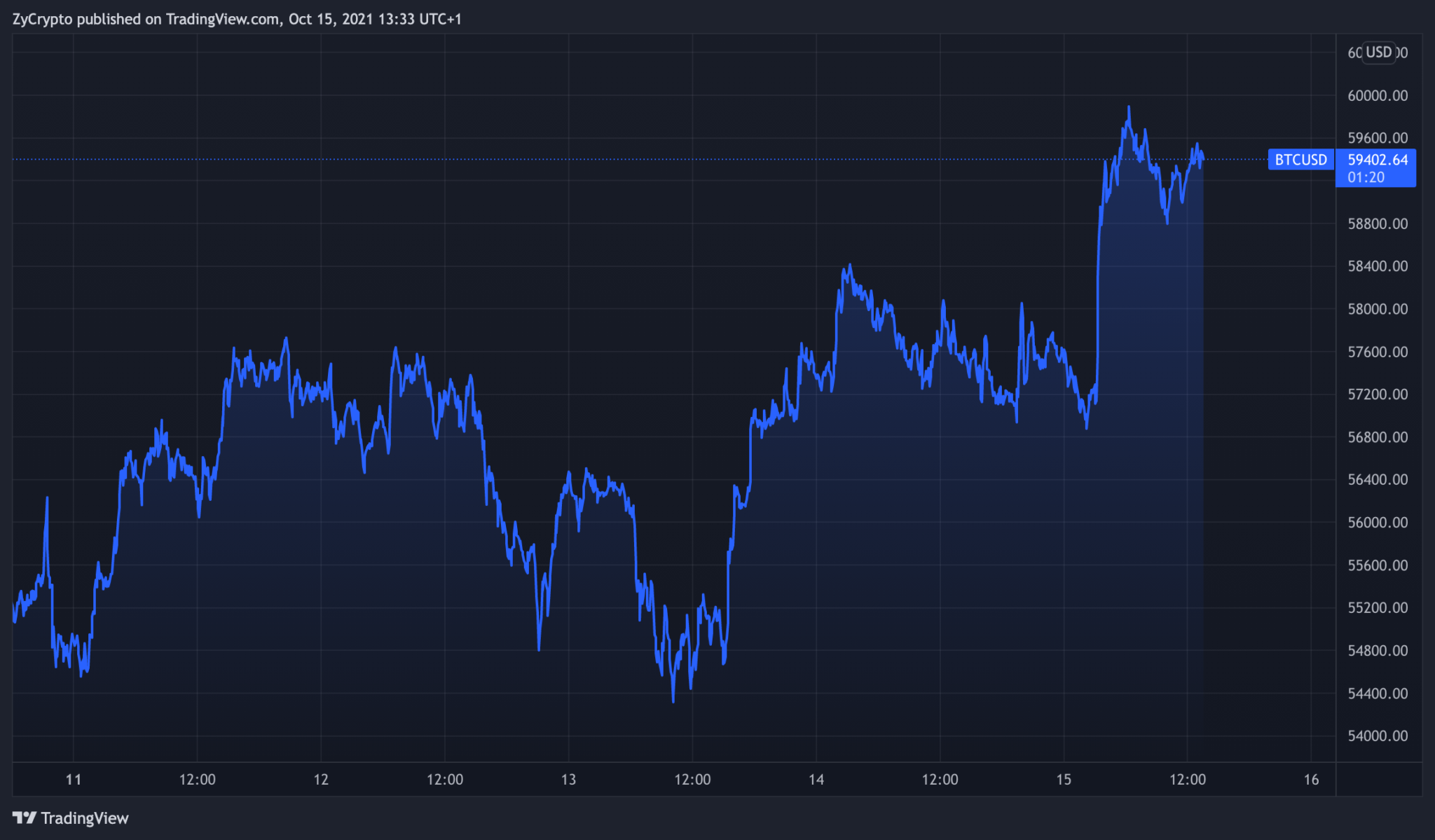Click the date 13 on time axis

coord(568,780)
